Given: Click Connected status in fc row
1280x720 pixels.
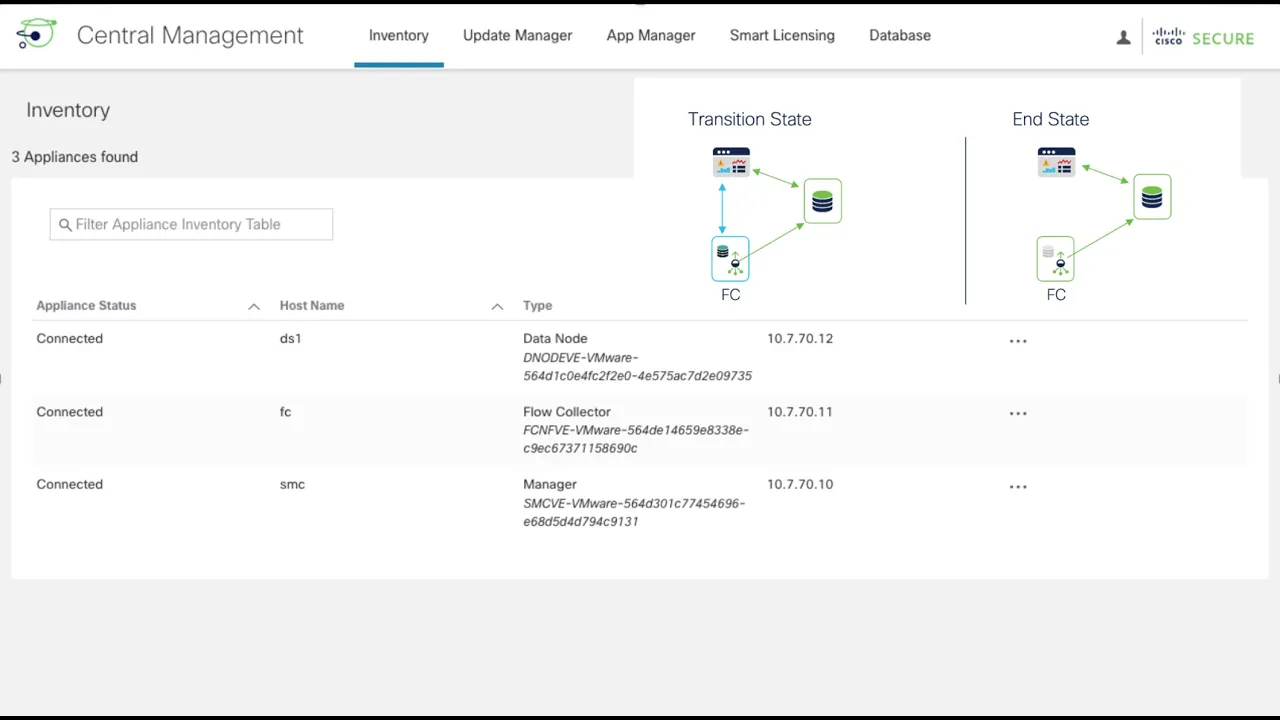Looking at the screenshot, I should click(x=70, y=411).
